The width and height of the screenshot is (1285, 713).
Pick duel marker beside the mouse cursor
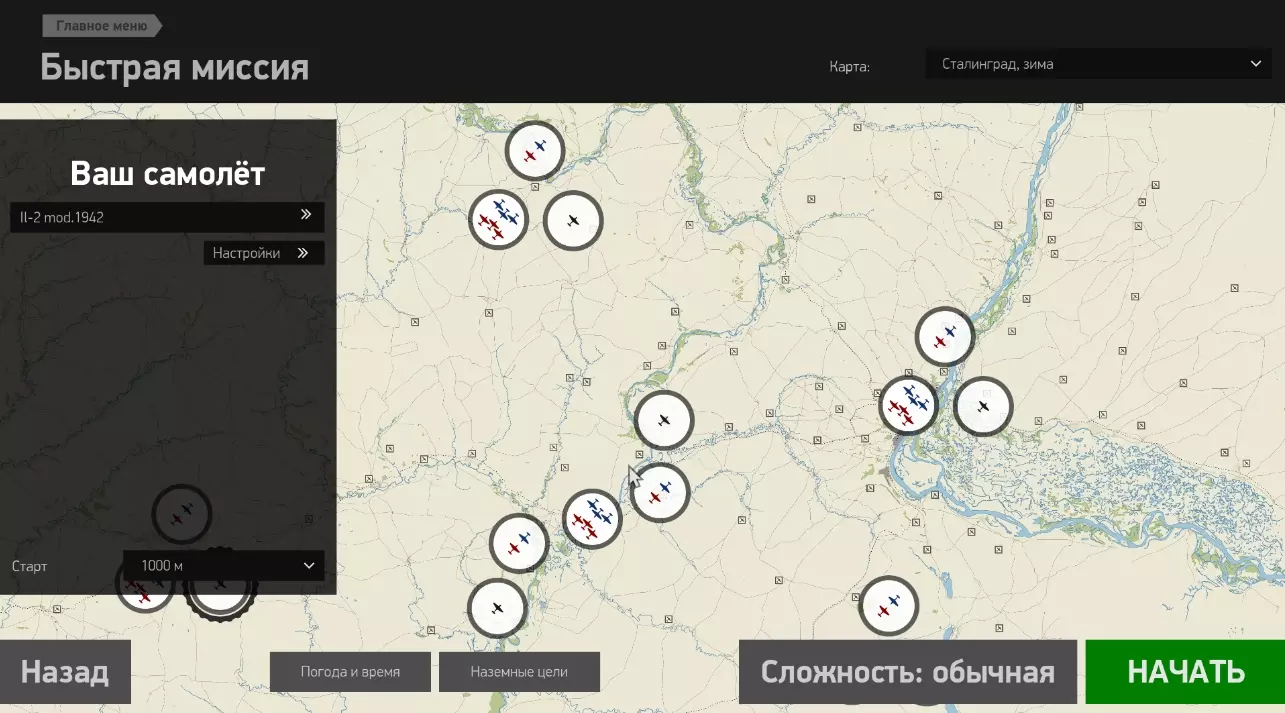pos(660,492)
